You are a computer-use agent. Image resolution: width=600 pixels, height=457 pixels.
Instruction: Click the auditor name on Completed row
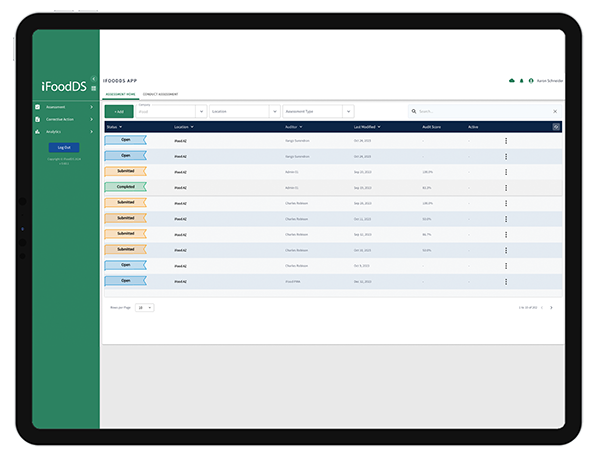[x=292, y=188]
